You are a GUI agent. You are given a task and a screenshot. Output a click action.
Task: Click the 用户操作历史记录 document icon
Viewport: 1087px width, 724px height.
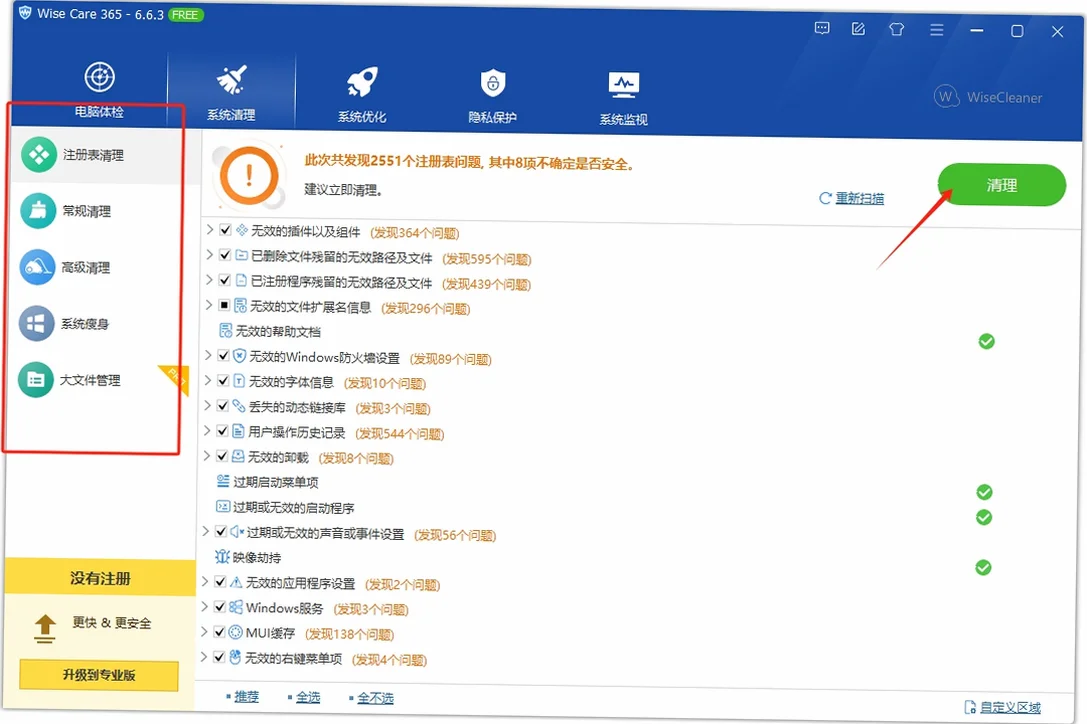click(238, 431)
